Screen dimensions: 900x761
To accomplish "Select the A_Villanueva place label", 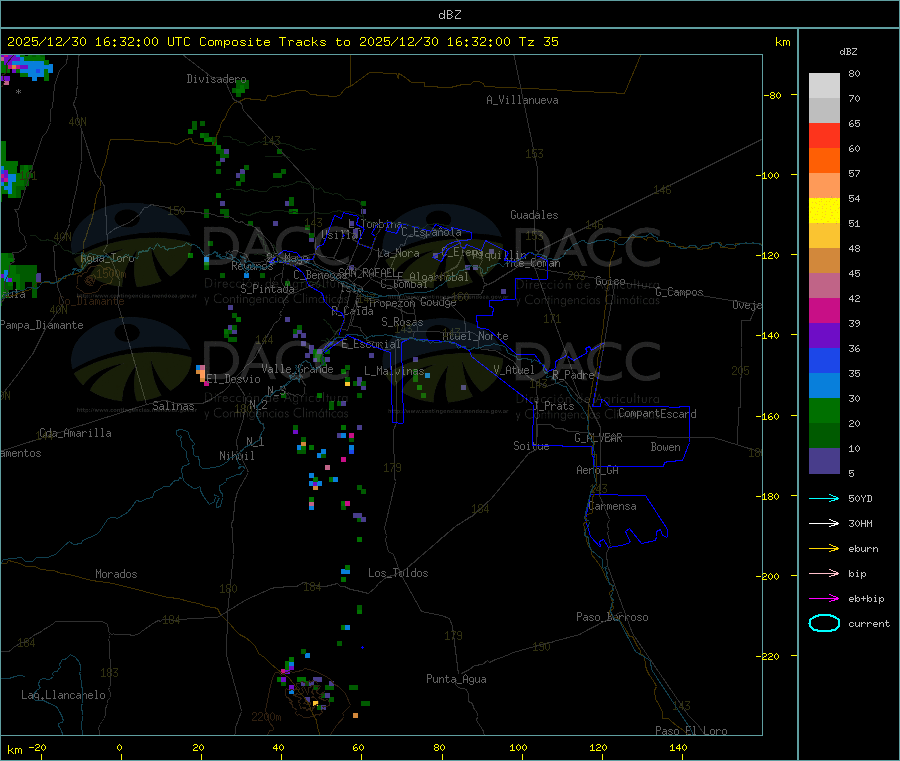I will [x=522, y=100].
